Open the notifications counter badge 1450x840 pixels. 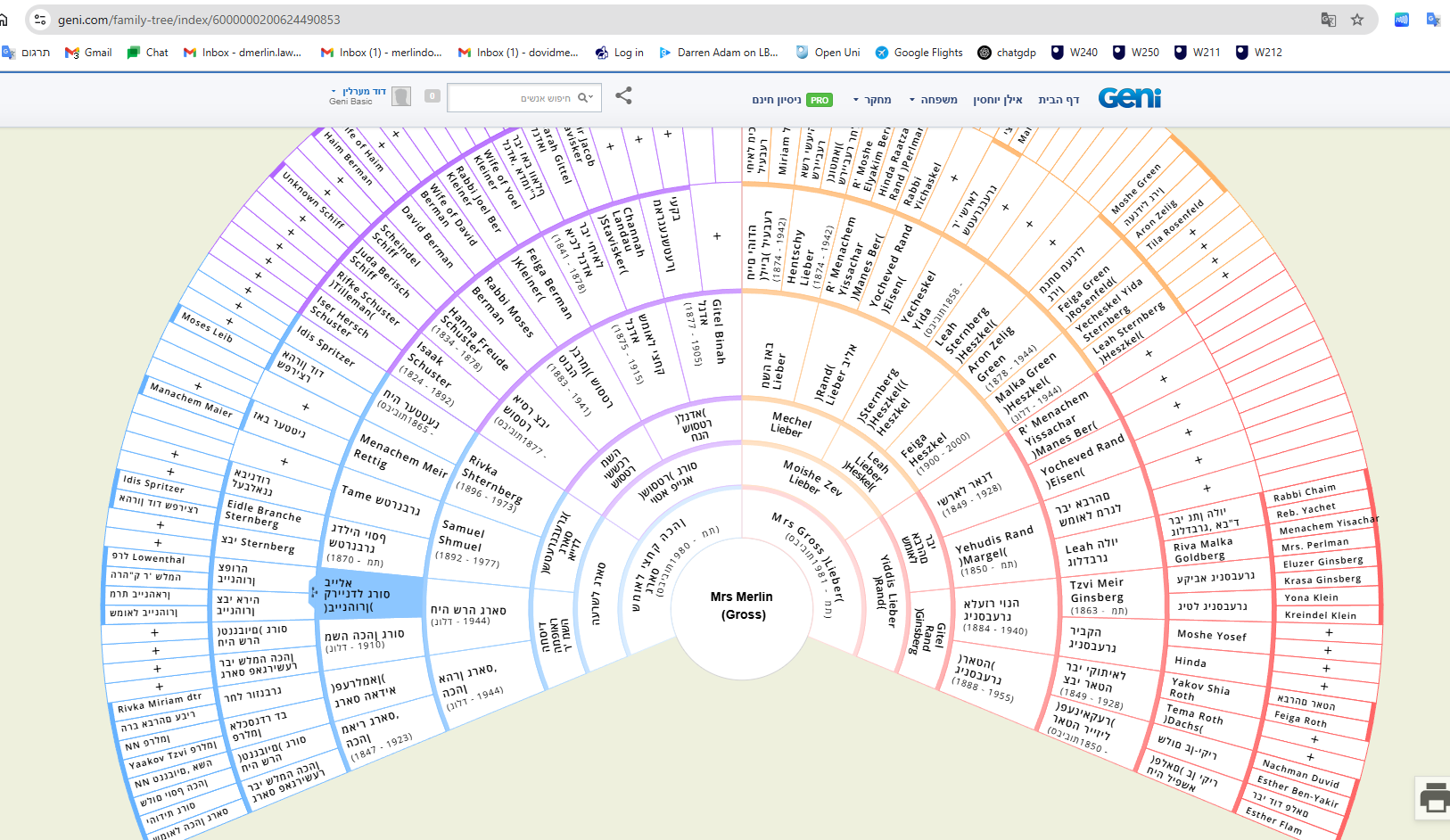coord(433,96)
